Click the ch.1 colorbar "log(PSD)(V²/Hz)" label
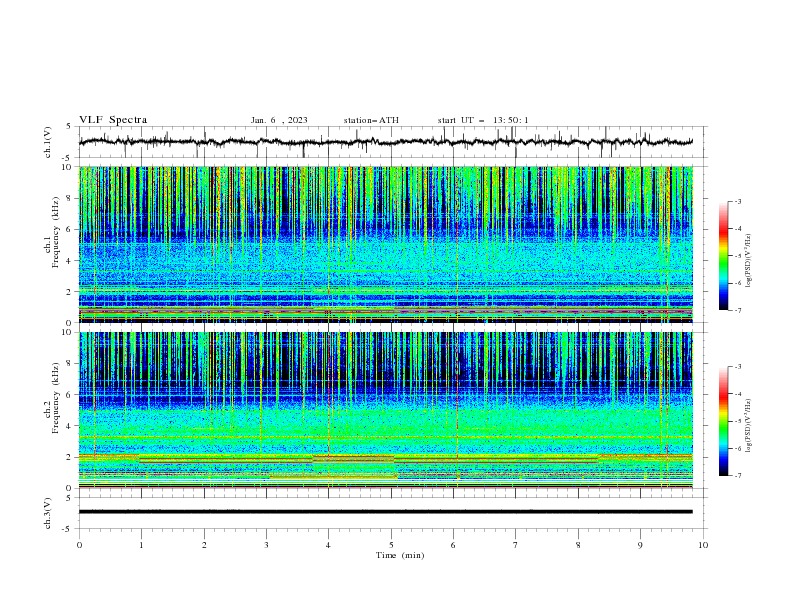Screen dimensions: 792x612 coord(748,261)
